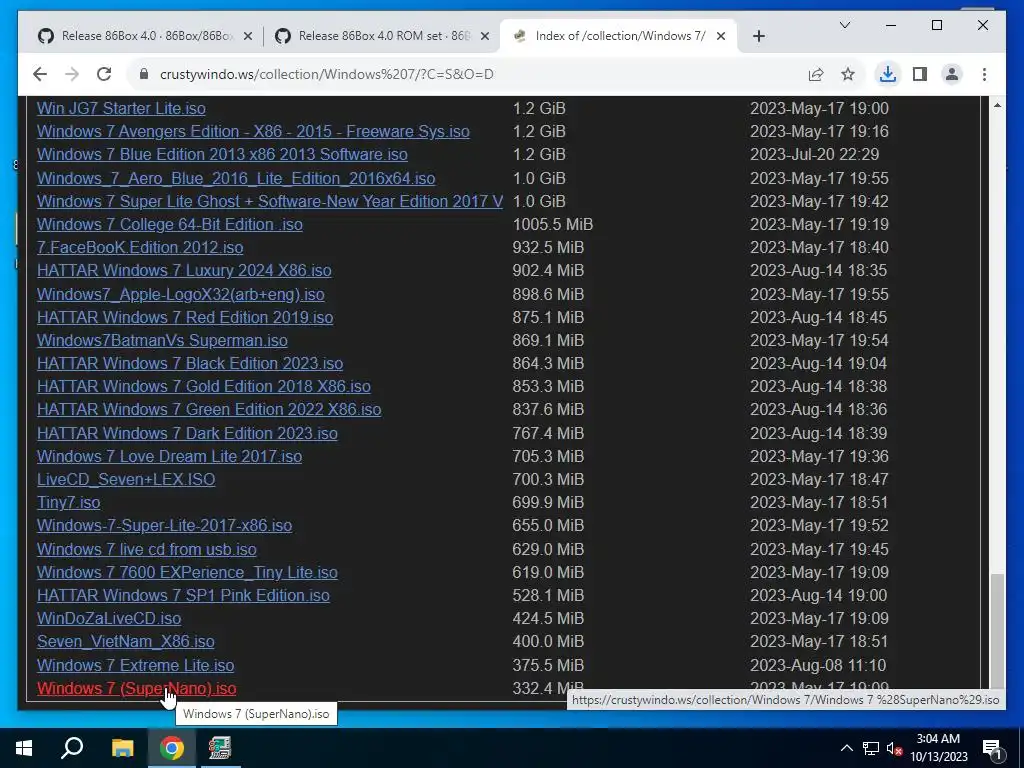Click the 1005.5 MiB size text
The image size is (1024, 768).
click(552, 224)
